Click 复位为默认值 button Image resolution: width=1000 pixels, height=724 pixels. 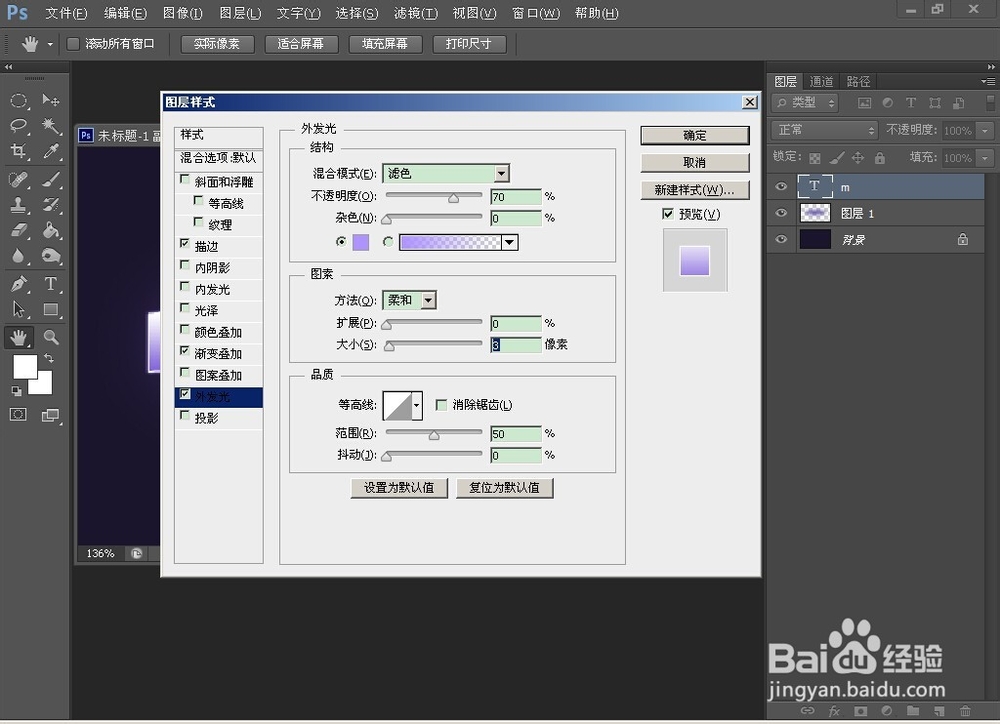click(x=504, y=487)
